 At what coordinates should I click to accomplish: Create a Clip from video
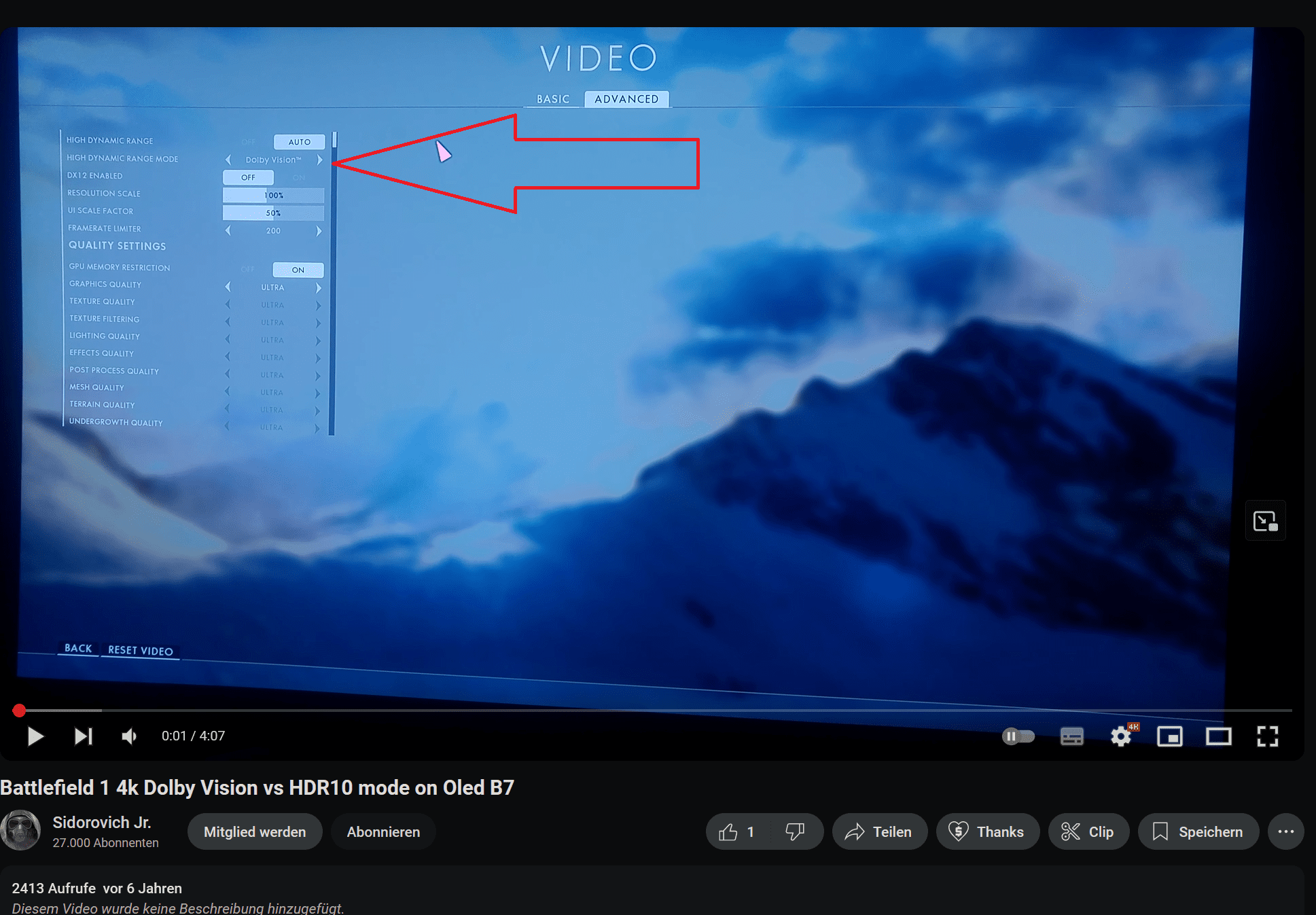tap(1088, 832)
